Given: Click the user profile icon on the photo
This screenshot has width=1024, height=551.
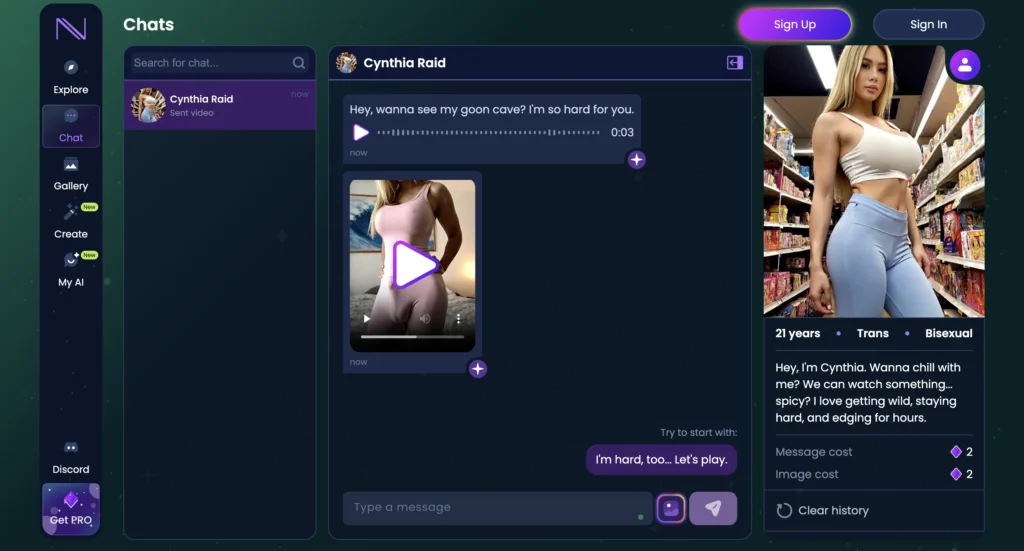Looking at the screenshot, I should tap(965, 65).
